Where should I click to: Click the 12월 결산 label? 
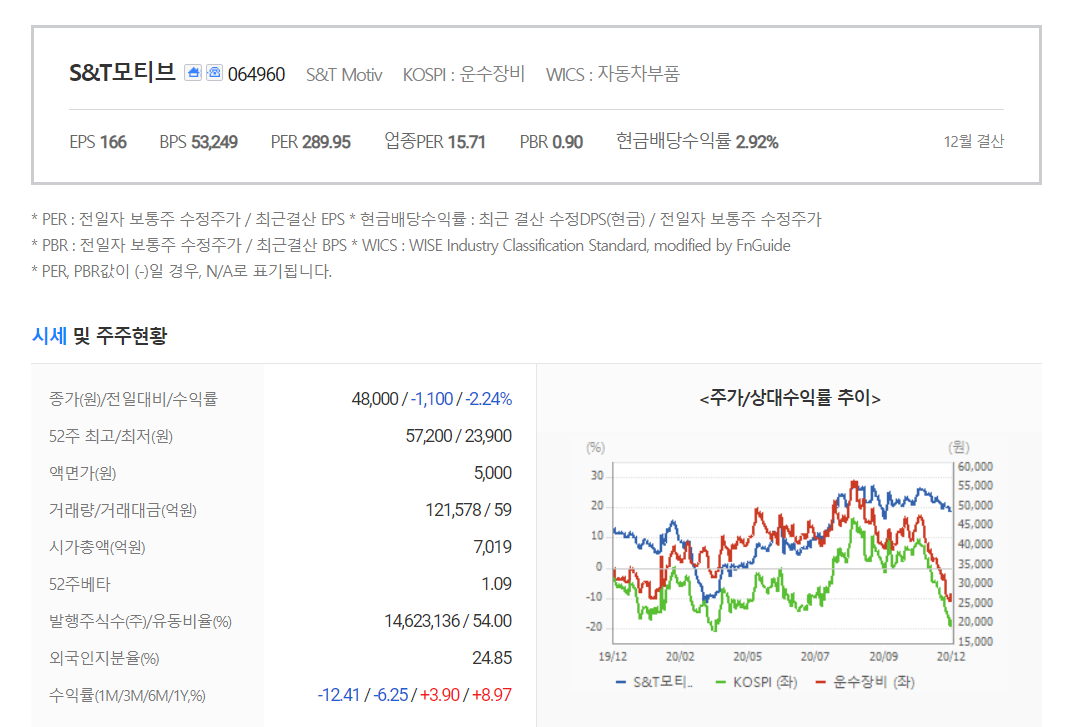[x=974, y=141]
